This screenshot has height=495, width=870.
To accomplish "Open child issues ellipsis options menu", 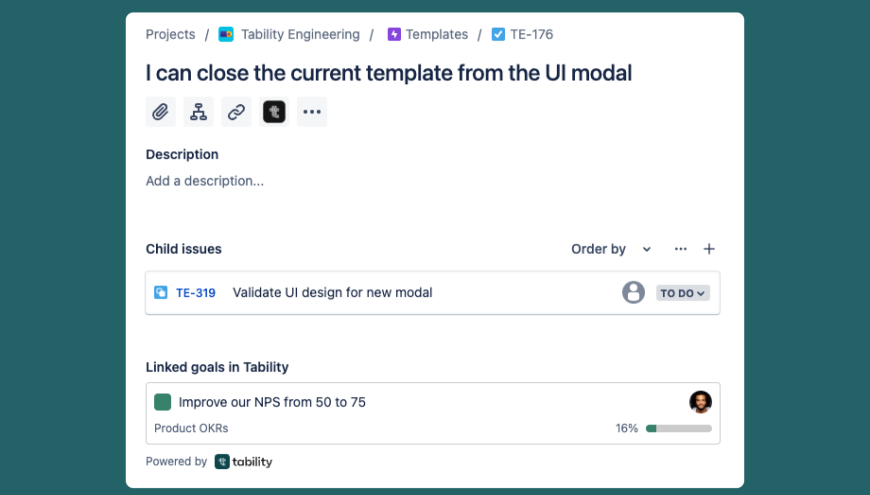I will (681, 249).
